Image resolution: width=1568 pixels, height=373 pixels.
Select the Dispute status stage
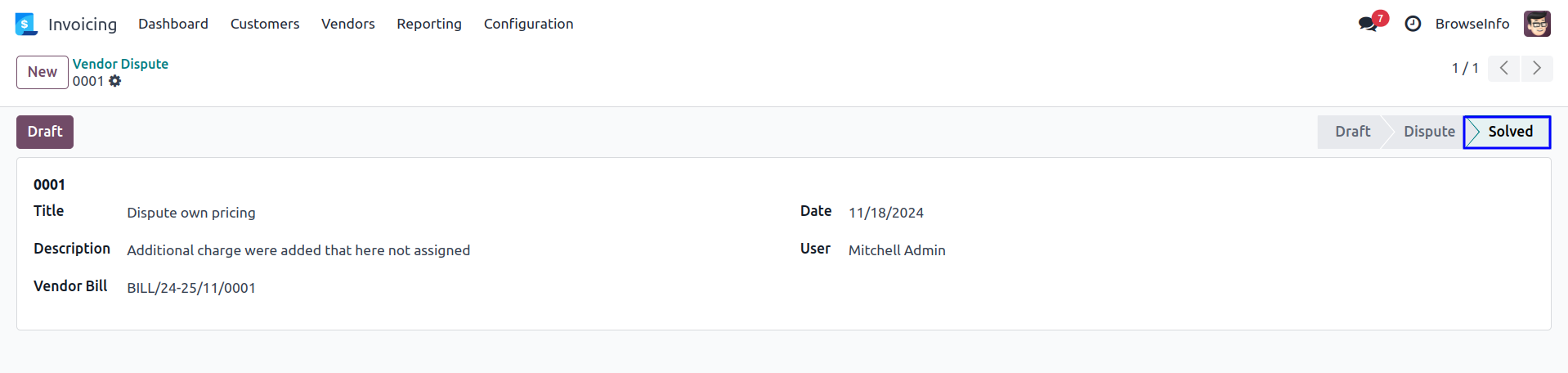(x=1428, y=132)
